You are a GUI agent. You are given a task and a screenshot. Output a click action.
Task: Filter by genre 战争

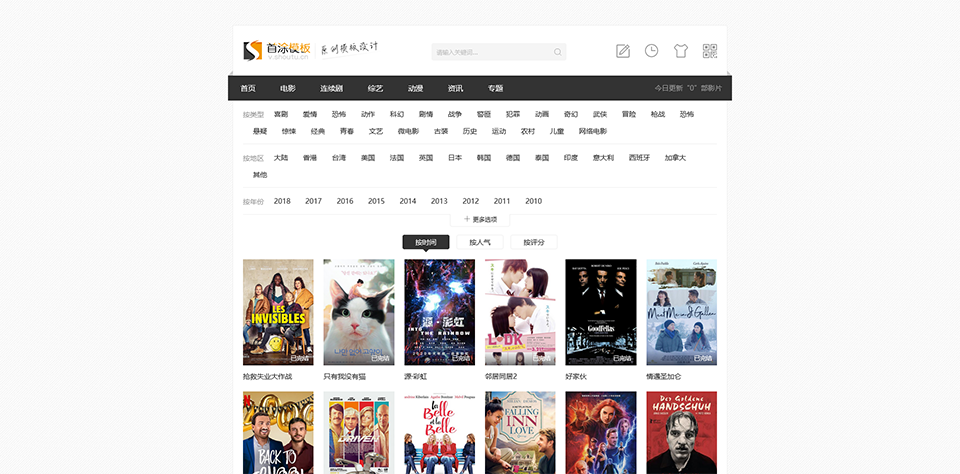coord(455,115)
